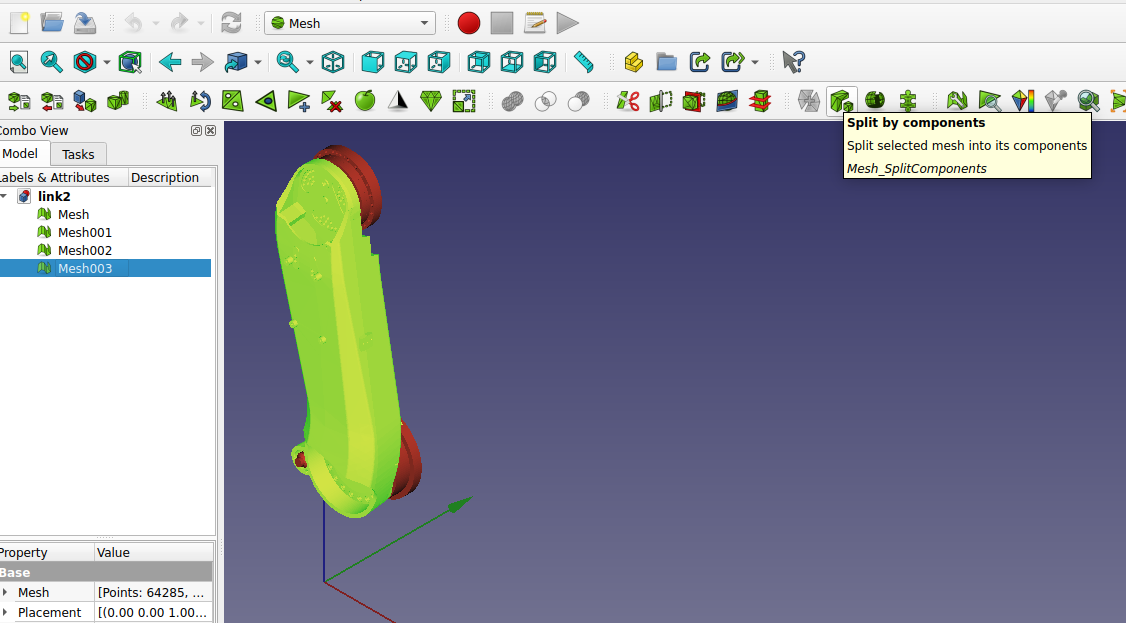Select the measure distance ruler tool
Screen dimensions: 1126x623
585,62
